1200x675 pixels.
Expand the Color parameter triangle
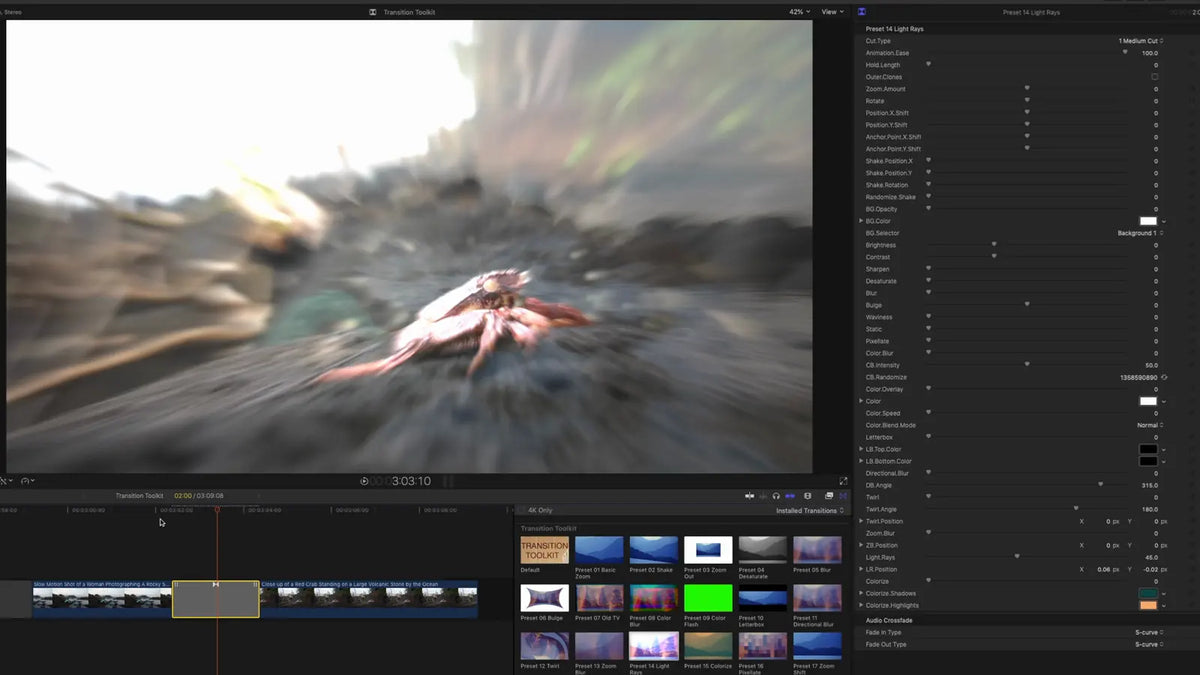pyautogui.click(x=861, y=401)
